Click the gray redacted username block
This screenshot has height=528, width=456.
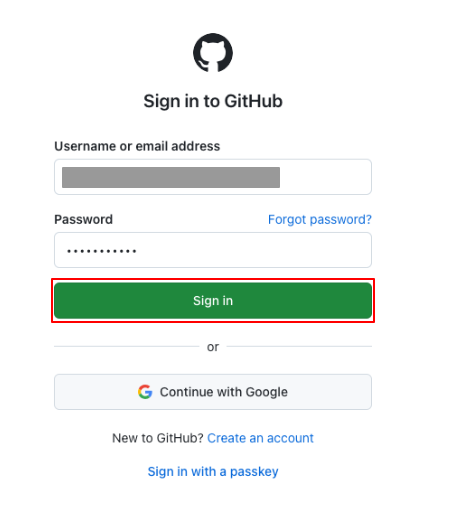tap(171, 177)
